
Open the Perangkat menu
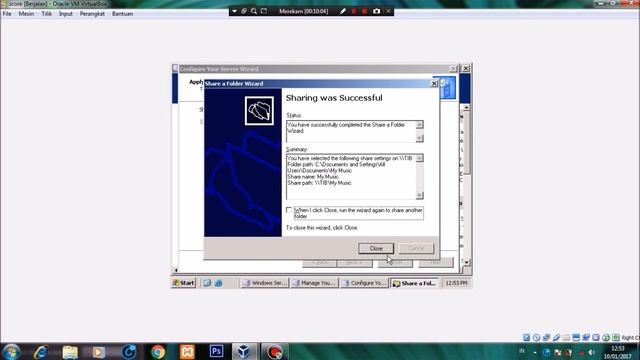pos(92,13)
